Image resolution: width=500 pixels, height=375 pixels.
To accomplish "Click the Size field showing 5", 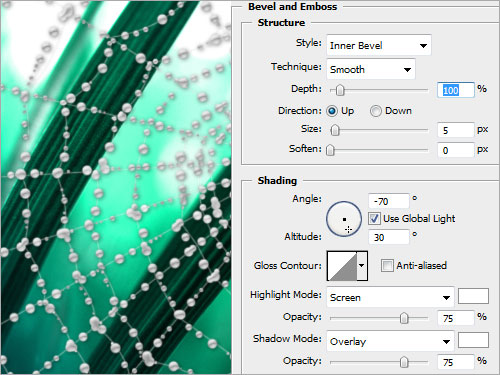I will tap(456, 130).
